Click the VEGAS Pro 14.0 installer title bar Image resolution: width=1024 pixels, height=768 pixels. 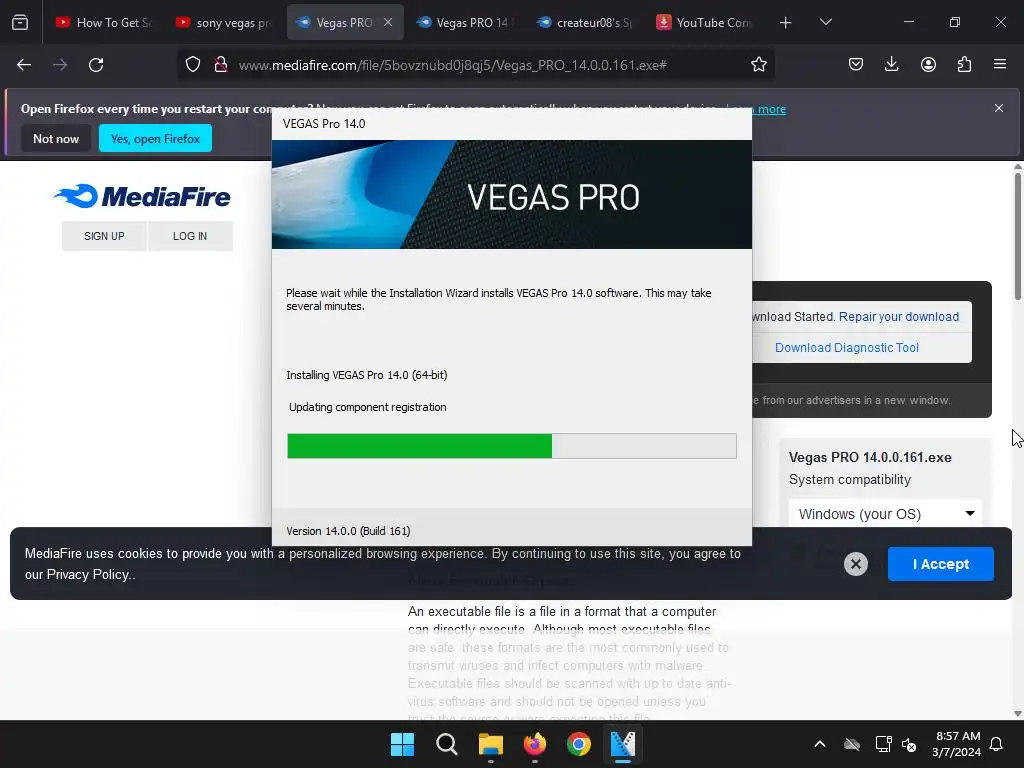pos(511,123)
